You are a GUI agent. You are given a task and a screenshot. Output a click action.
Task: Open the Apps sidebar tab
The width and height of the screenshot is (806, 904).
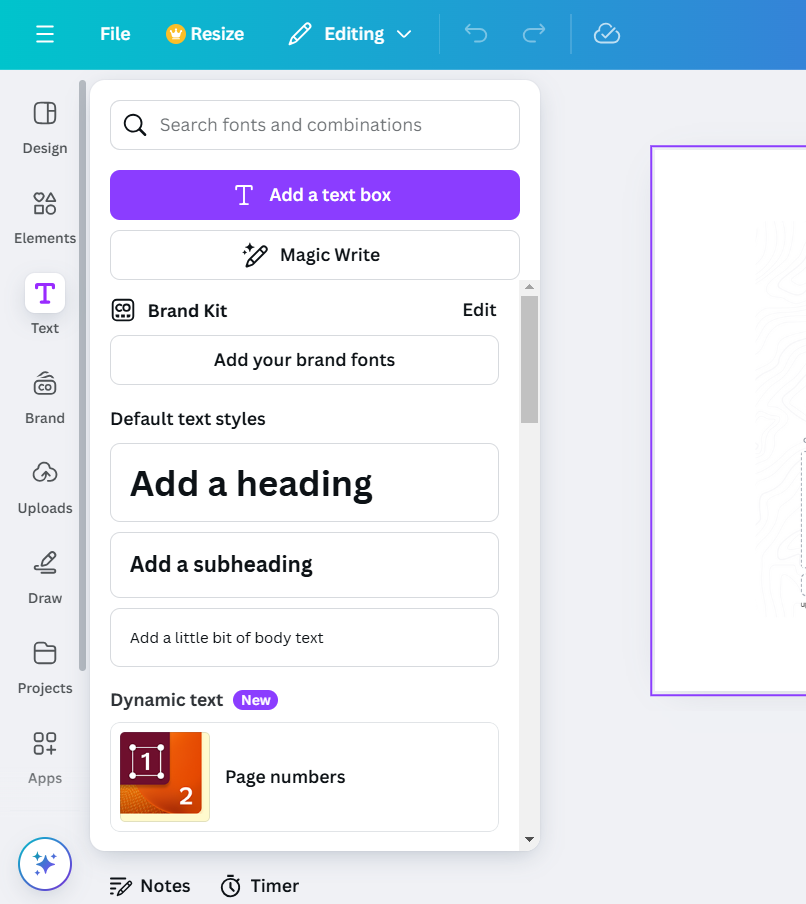45,758
